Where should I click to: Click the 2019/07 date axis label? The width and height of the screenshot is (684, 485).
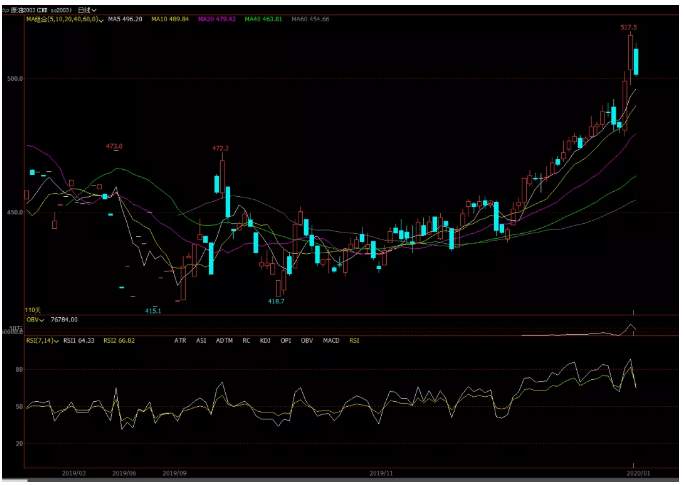(x=74, y=473)
